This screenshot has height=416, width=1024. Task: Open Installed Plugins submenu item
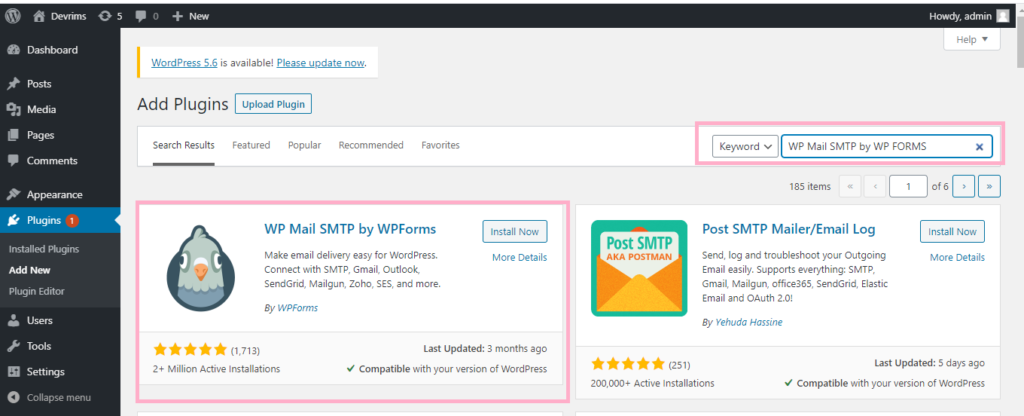point(44,249)
